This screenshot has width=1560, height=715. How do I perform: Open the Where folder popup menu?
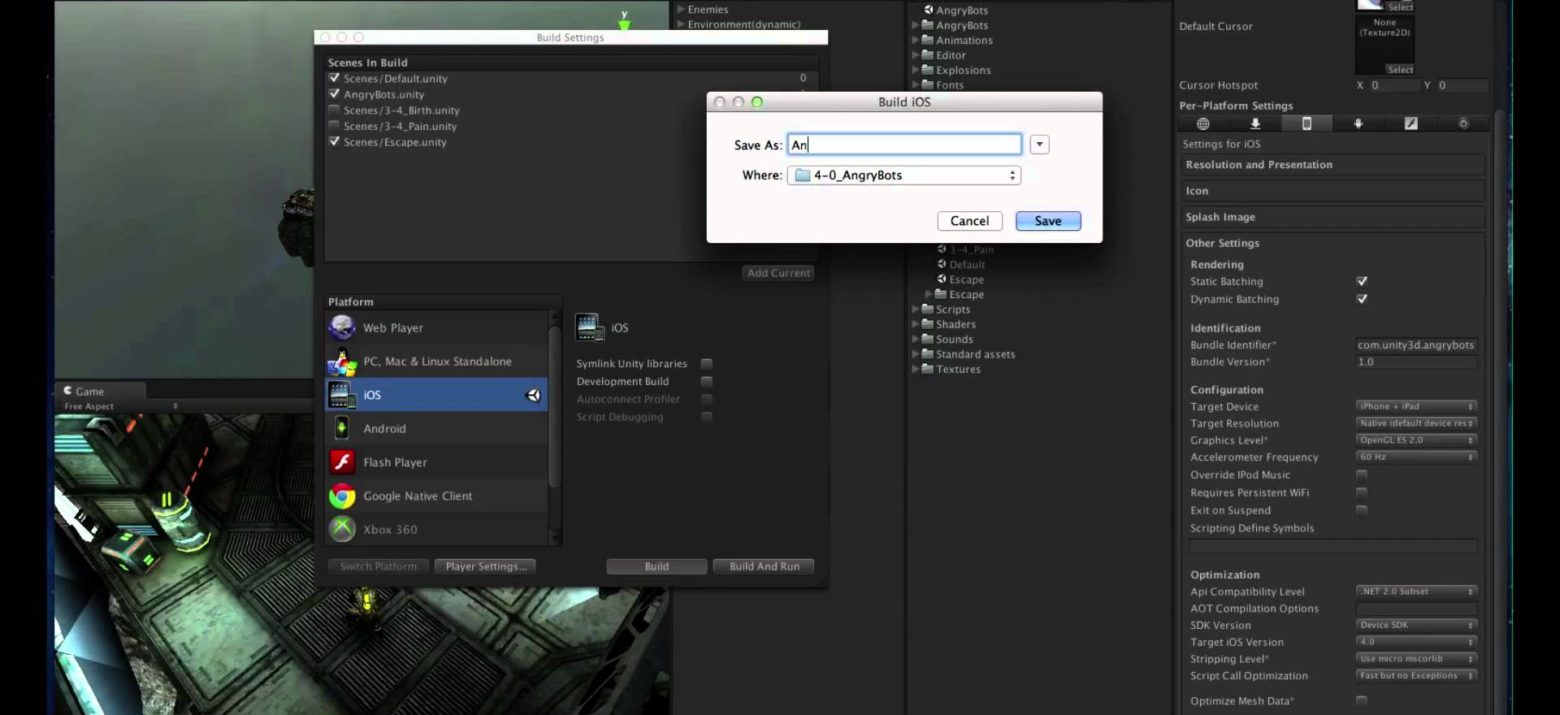click(904, 175)
